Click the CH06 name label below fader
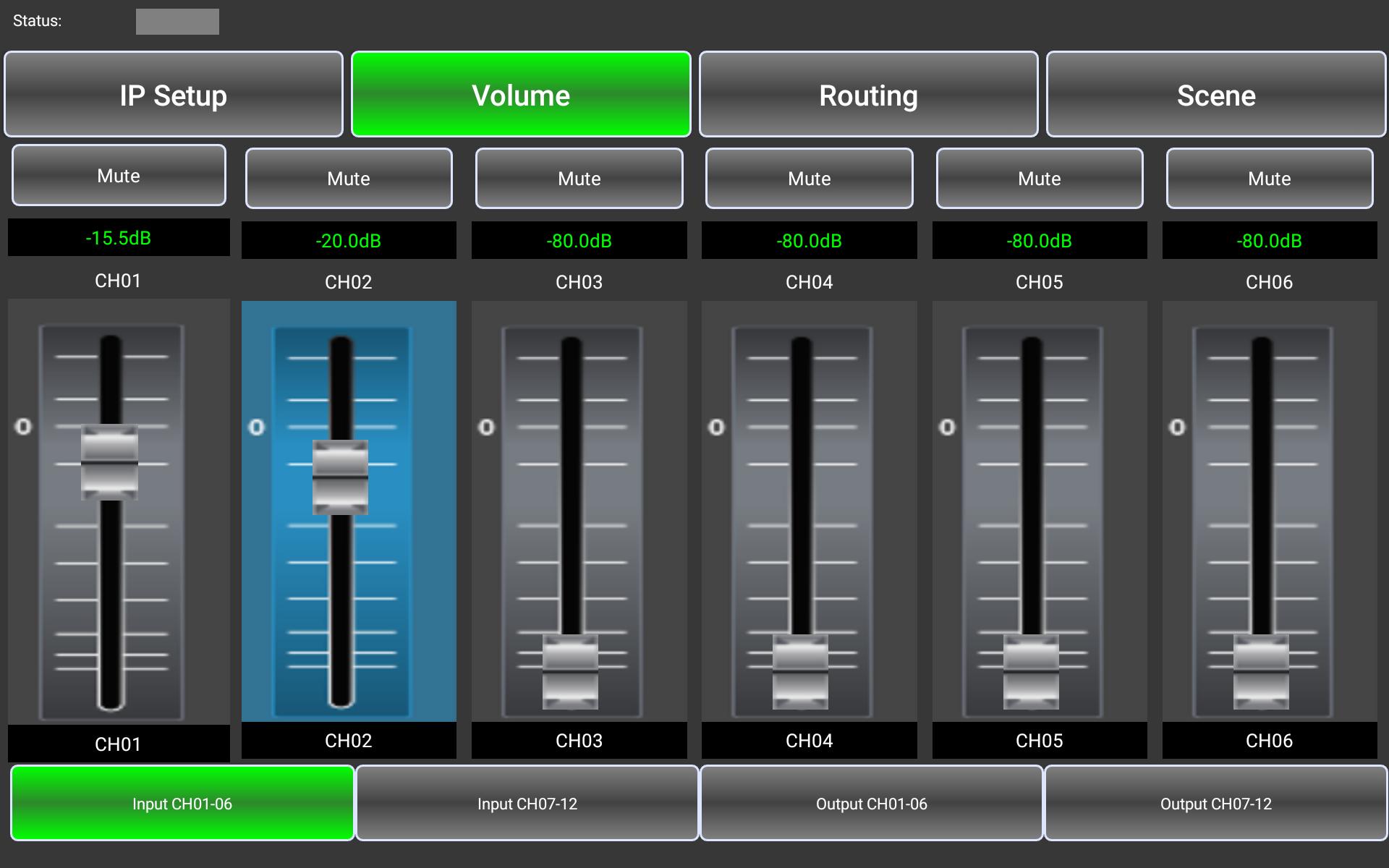 click(1270, 740)
